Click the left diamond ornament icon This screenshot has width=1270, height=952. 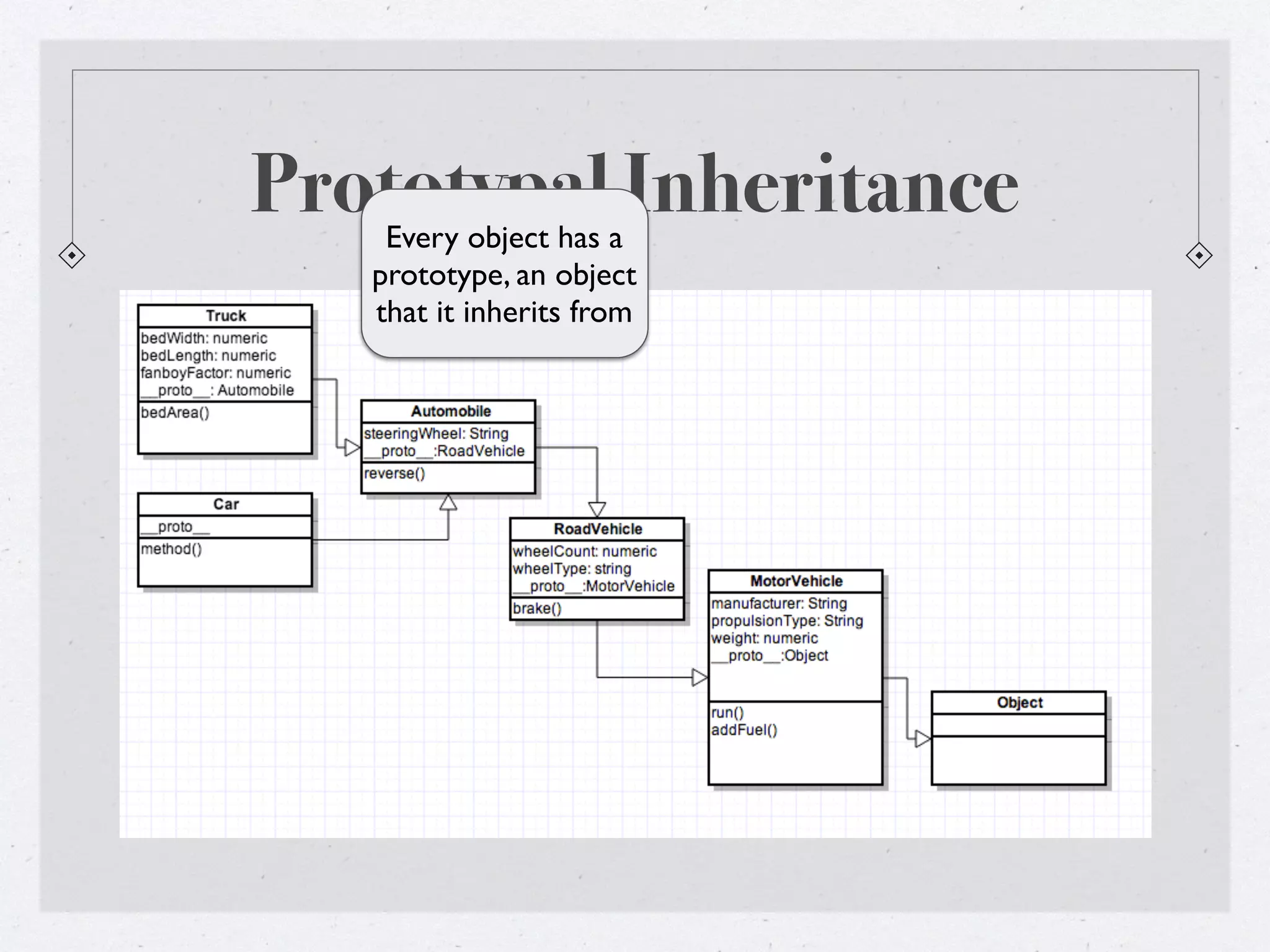pos(72,255)
